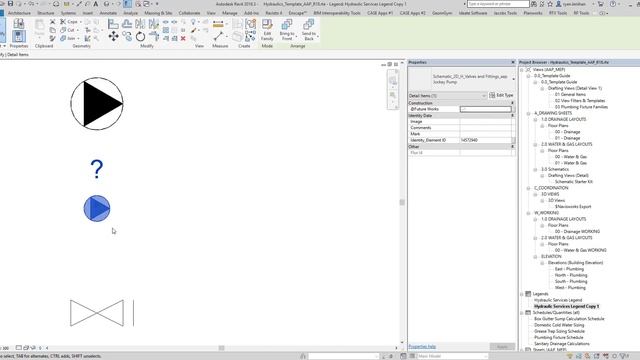
Task: Open Hydraulic Services Legend in Project Browser
Action: point(558,300)
